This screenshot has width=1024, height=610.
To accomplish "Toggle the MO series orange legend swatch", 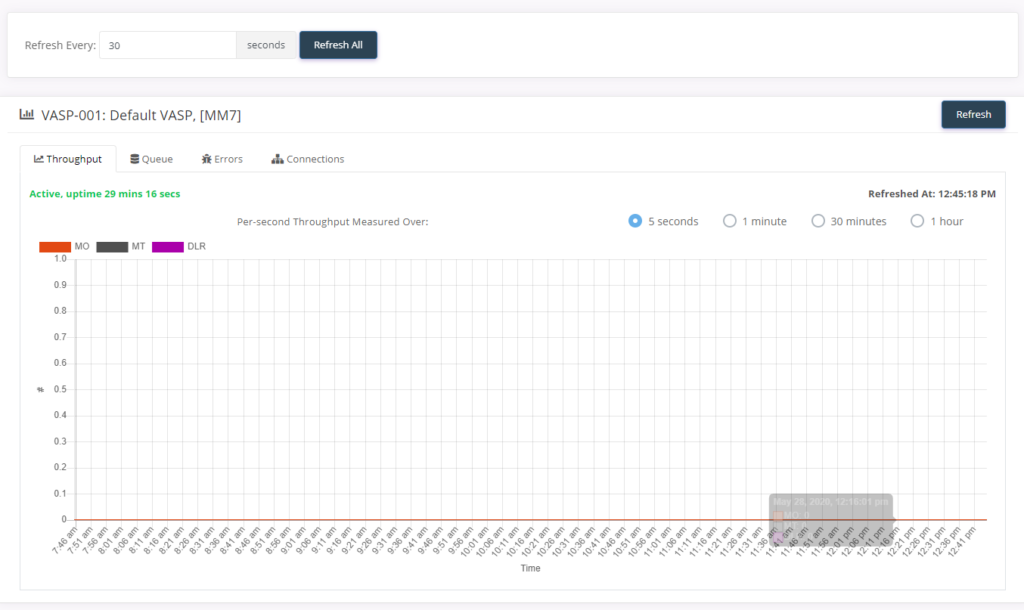I will [55, 246].
